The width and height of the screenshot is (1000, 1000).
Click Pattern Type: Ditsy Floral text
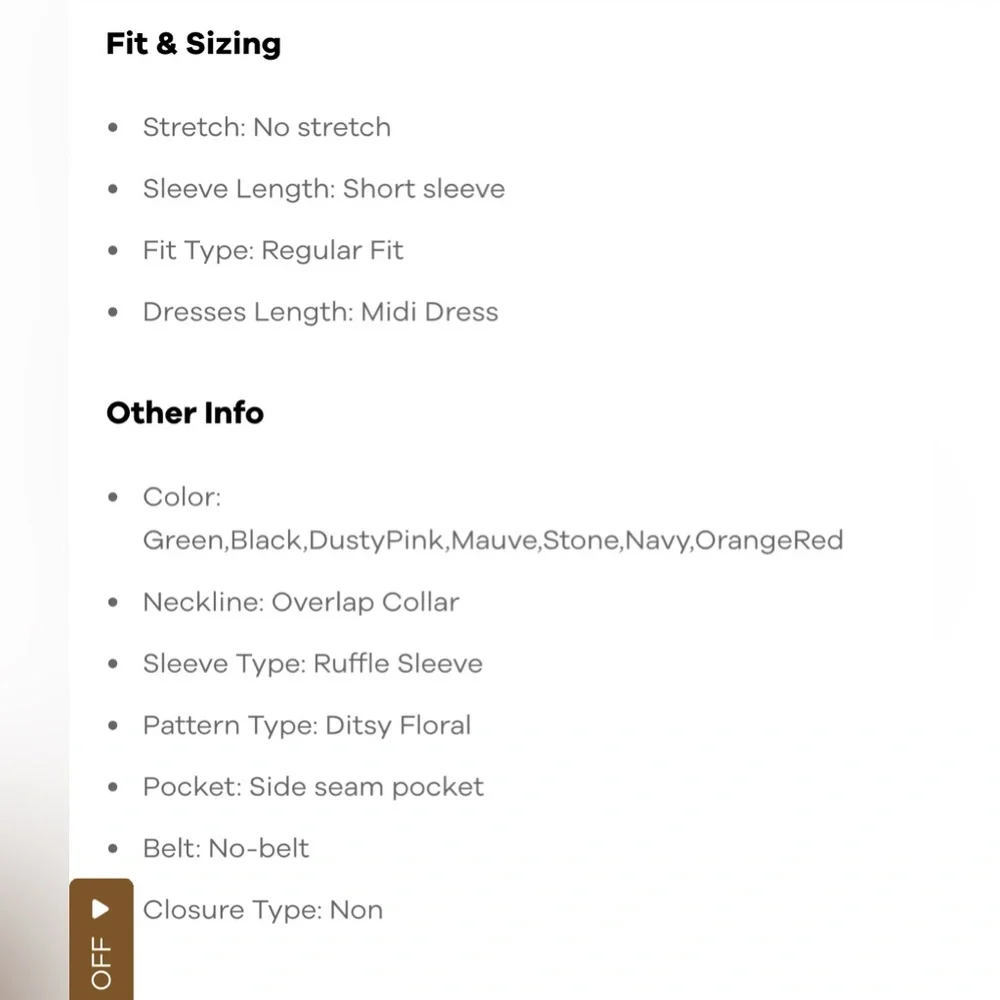coord(307,725)
